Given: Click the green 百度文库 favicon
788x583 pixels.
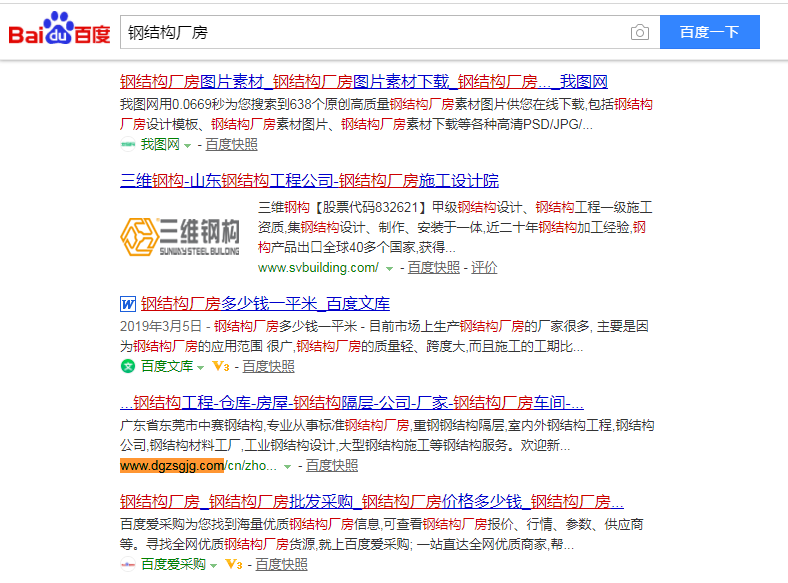Looking at the screenshot, I should coord(128,366).
